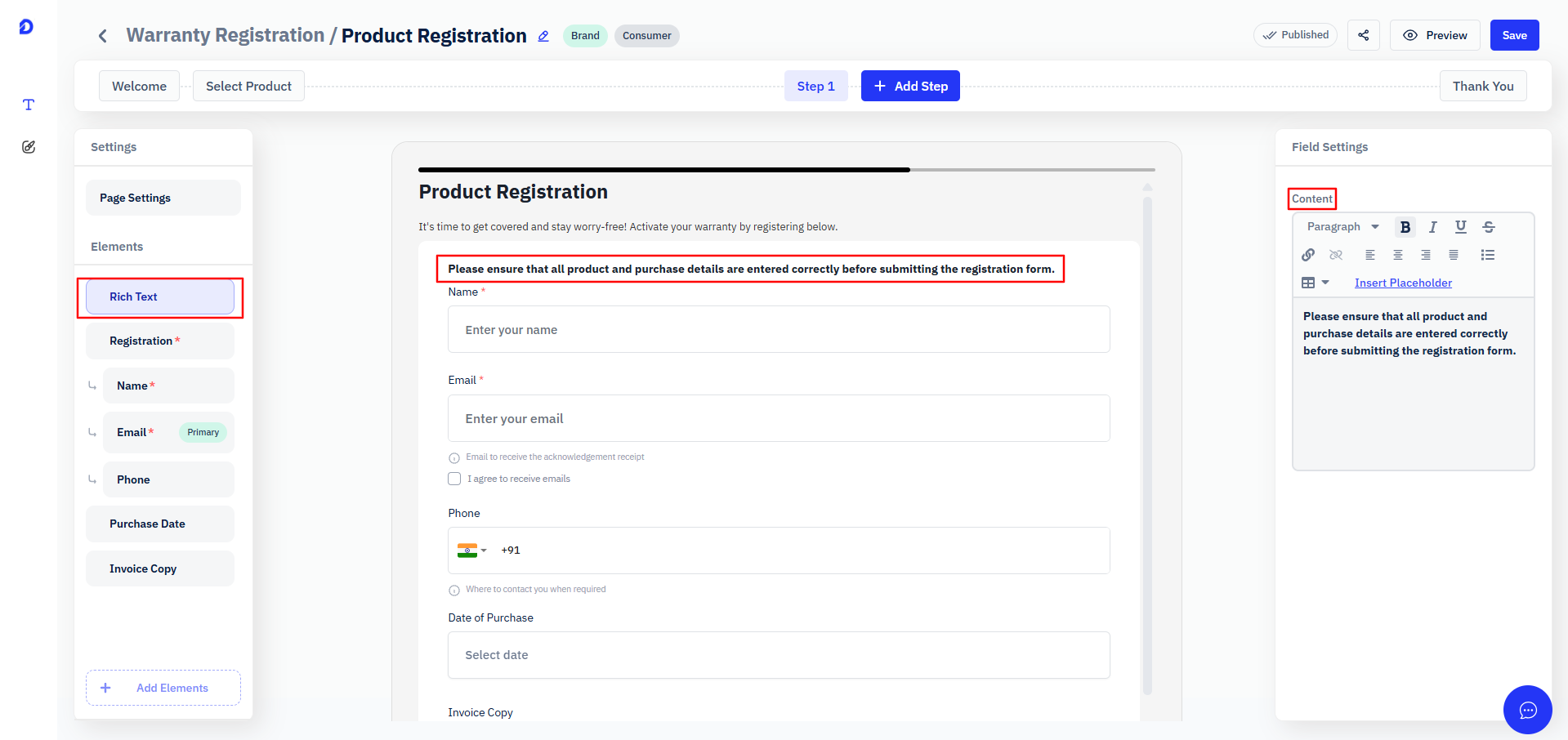
Task: Click the Add Step button
Action: (910, 86)
